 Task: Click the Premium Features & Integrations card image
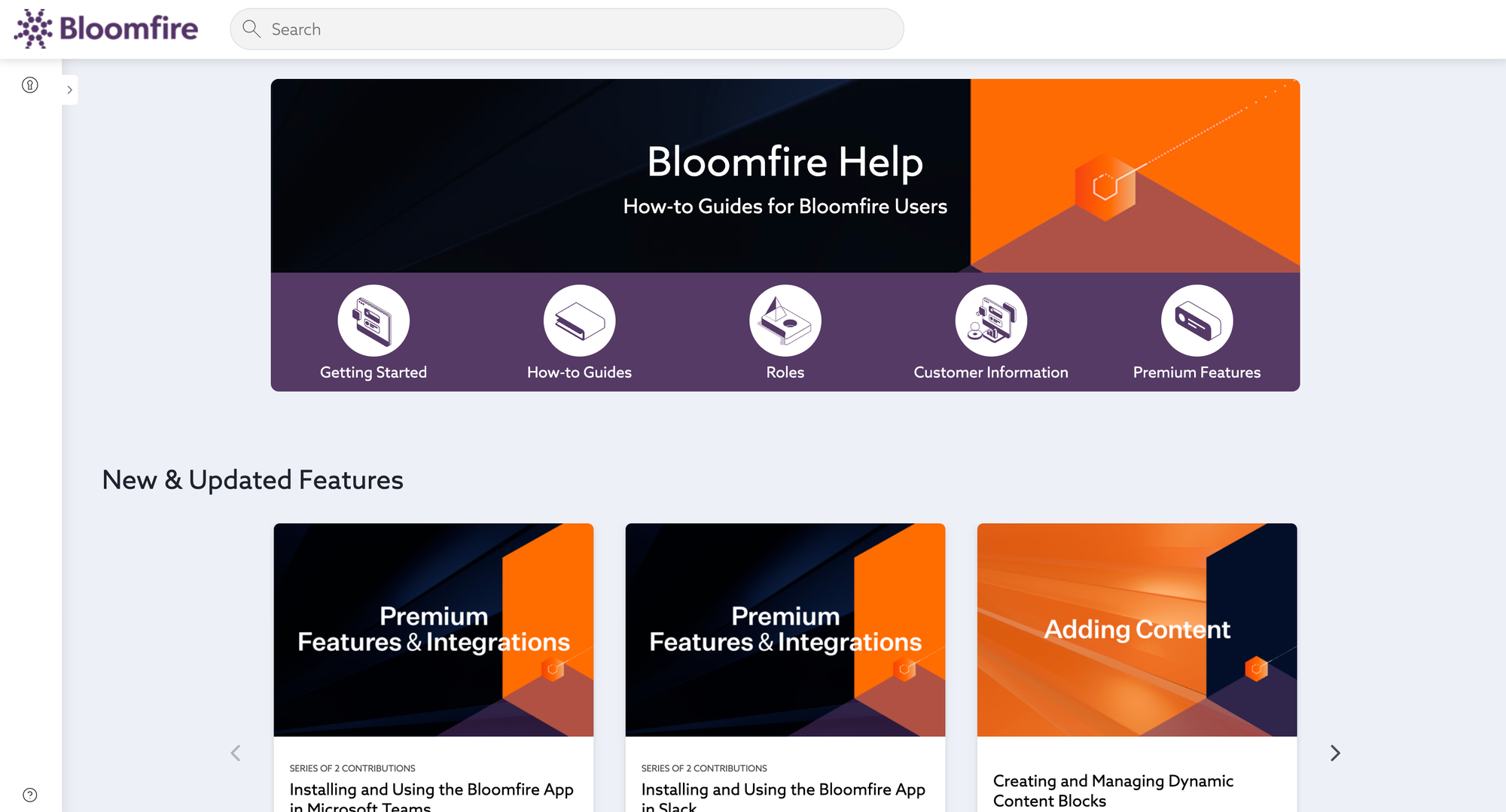(433, 630)
